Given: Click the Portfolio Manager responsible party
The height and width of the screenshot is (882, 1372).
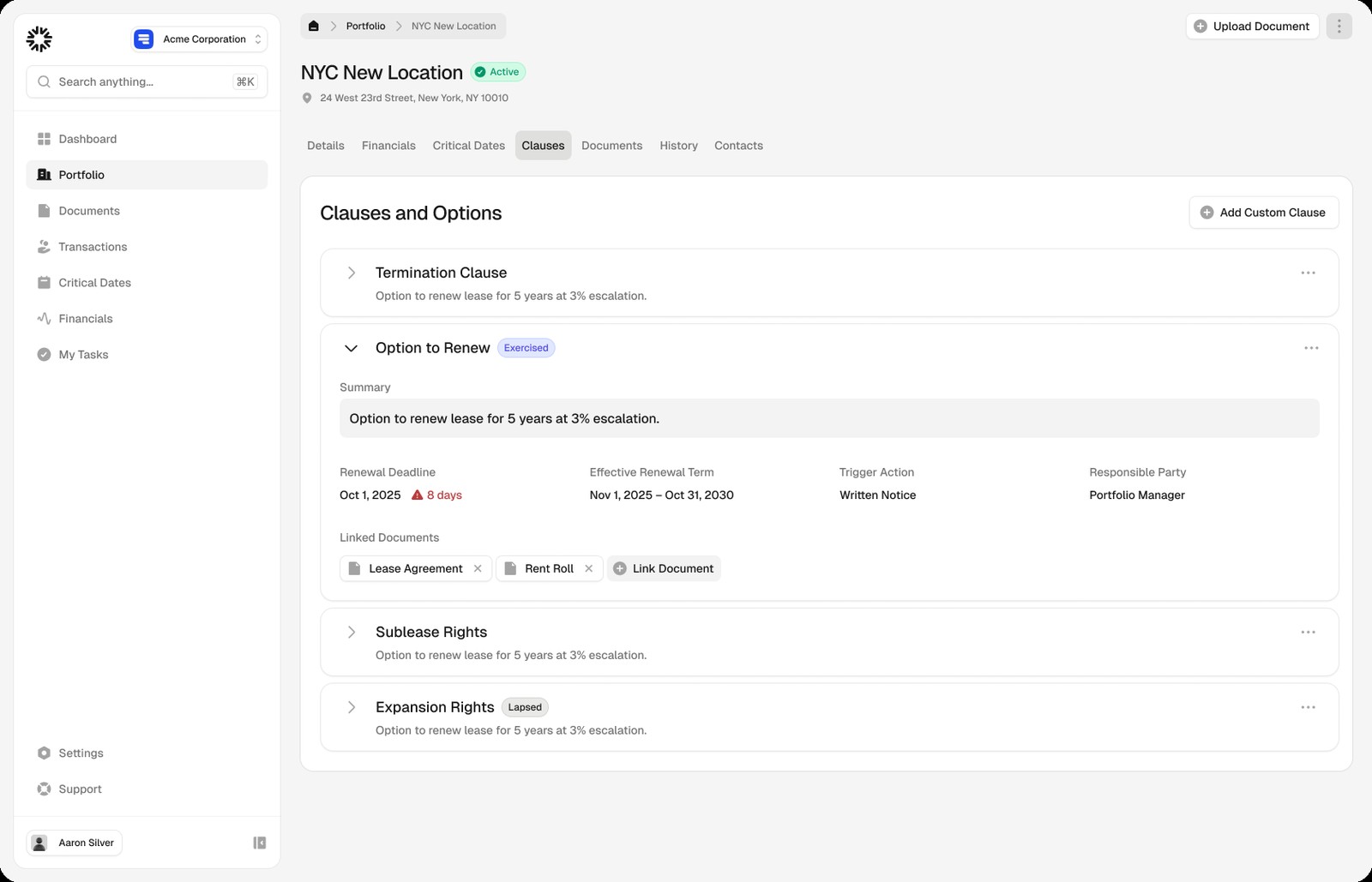Looking at the screenshot, I should tap(1137, 495).
